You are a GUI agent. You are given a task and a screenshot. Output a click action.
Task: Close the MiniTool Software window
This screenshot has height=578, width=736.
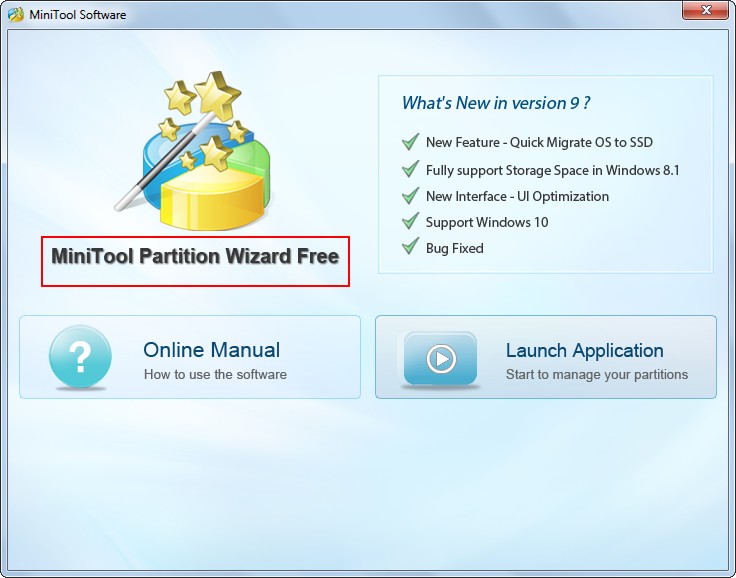click(x=705, y=10)
